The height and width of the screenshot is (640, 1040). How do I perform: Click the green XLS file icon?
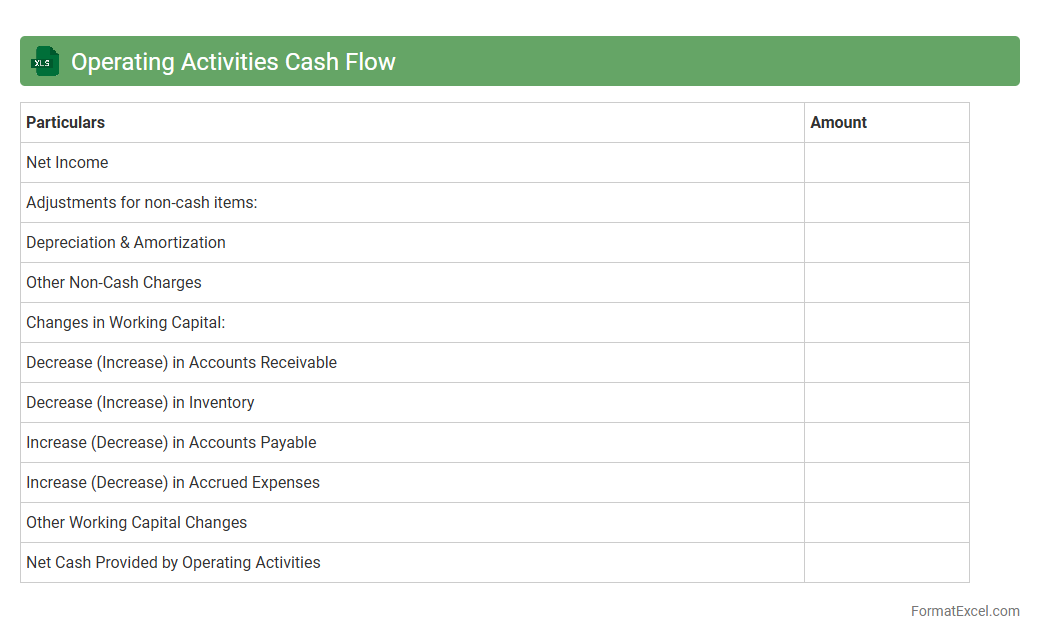tap(45, 62)
